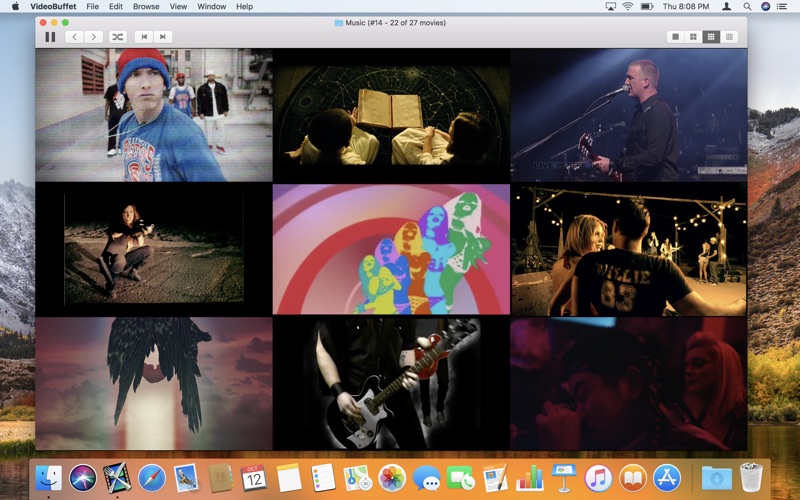Image resolution: width=800 pixels, height=500 pixels.
Task: Switch to 4x4 grid layout
Action: click(729, 37)
